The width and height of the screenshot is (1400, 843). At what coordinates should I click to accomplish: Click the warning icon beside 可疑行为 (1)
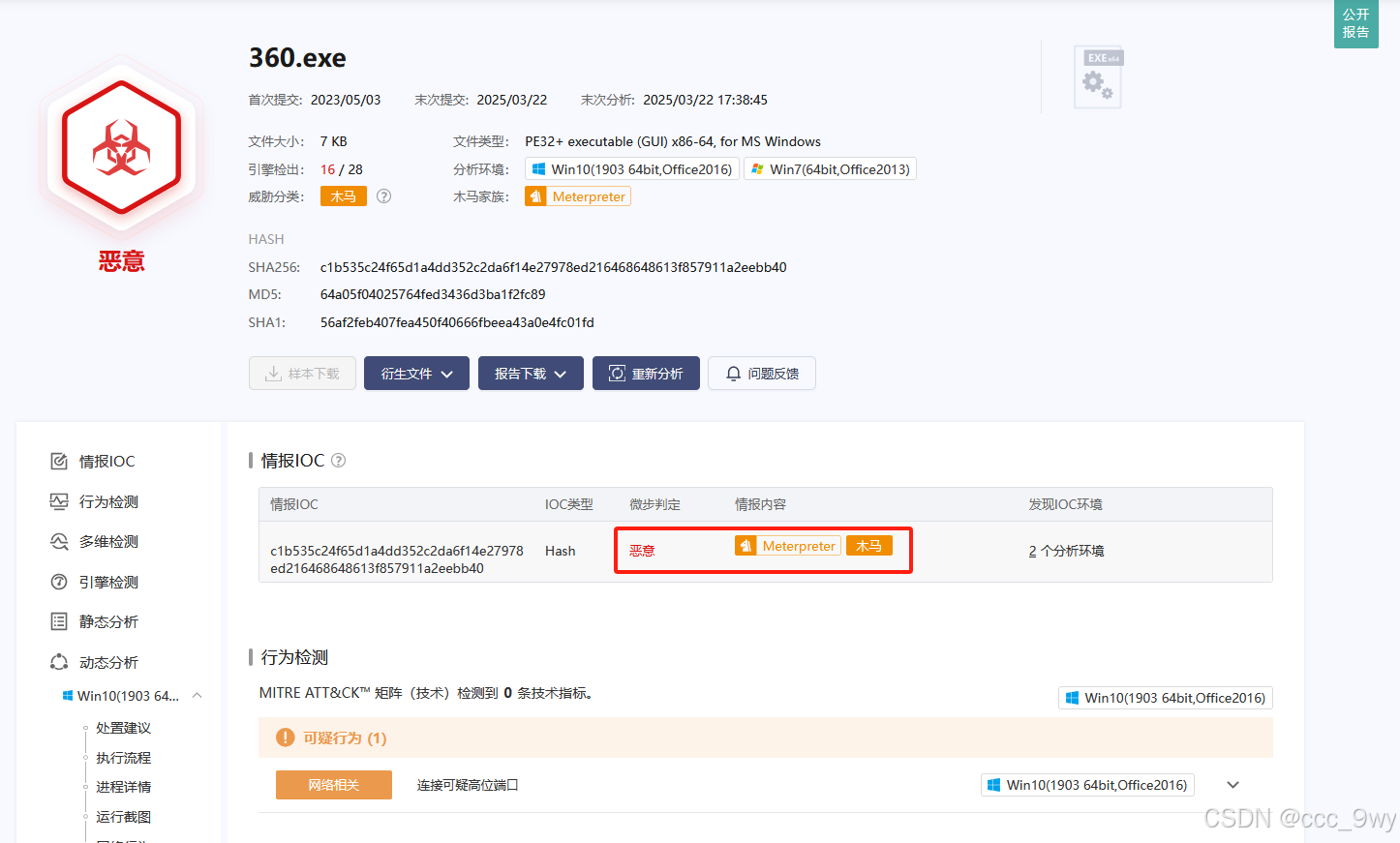285,738
